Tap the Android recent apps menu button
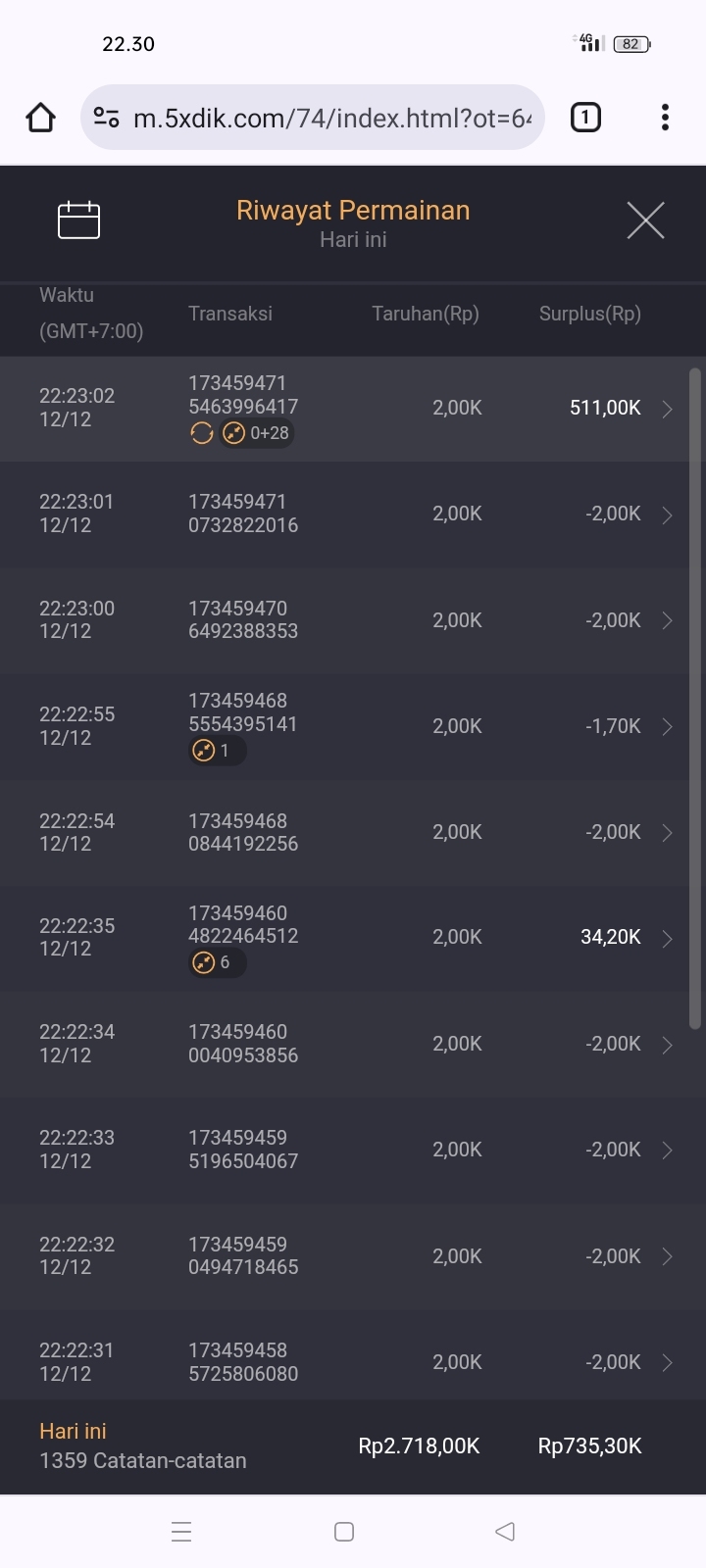This screenshot has width=706, height=1568. click(x=181, y=1532)
